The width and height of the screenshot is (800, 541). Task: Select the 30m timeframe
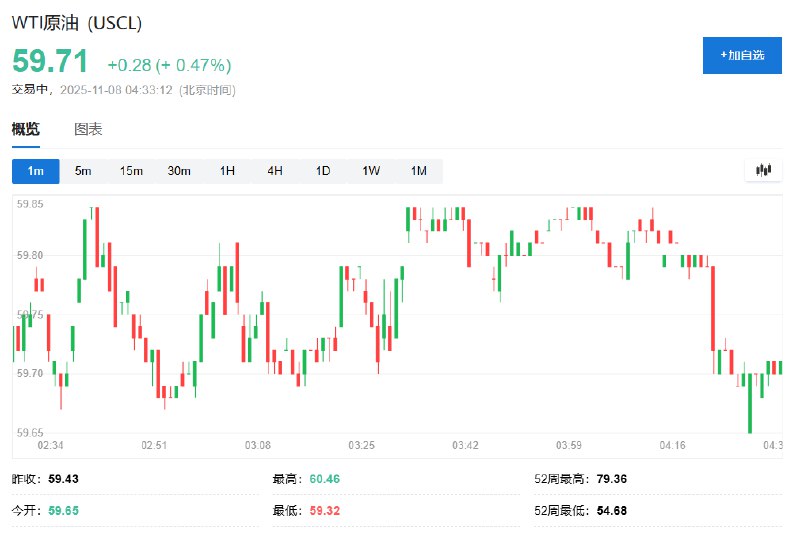(x=179, y=171)
